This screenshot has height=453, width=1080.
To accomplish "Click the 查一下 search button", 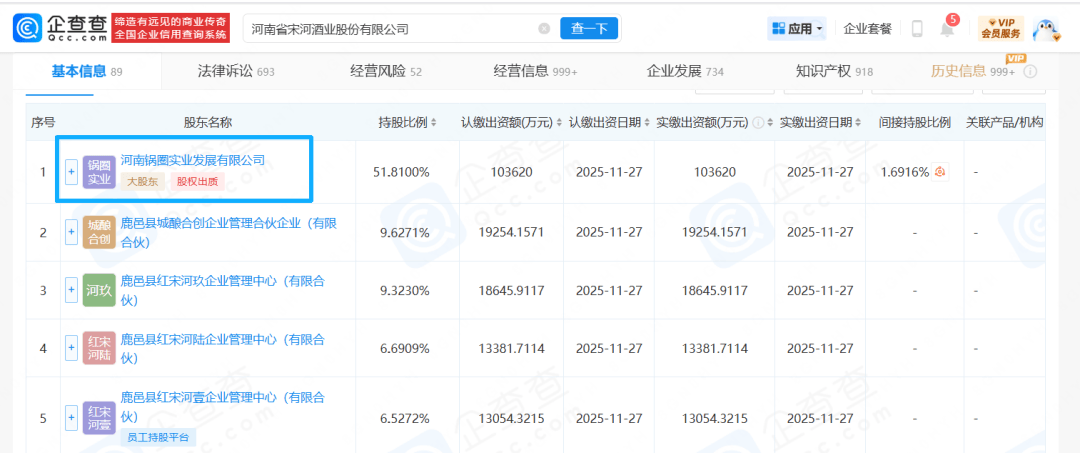I will [589, 28].
